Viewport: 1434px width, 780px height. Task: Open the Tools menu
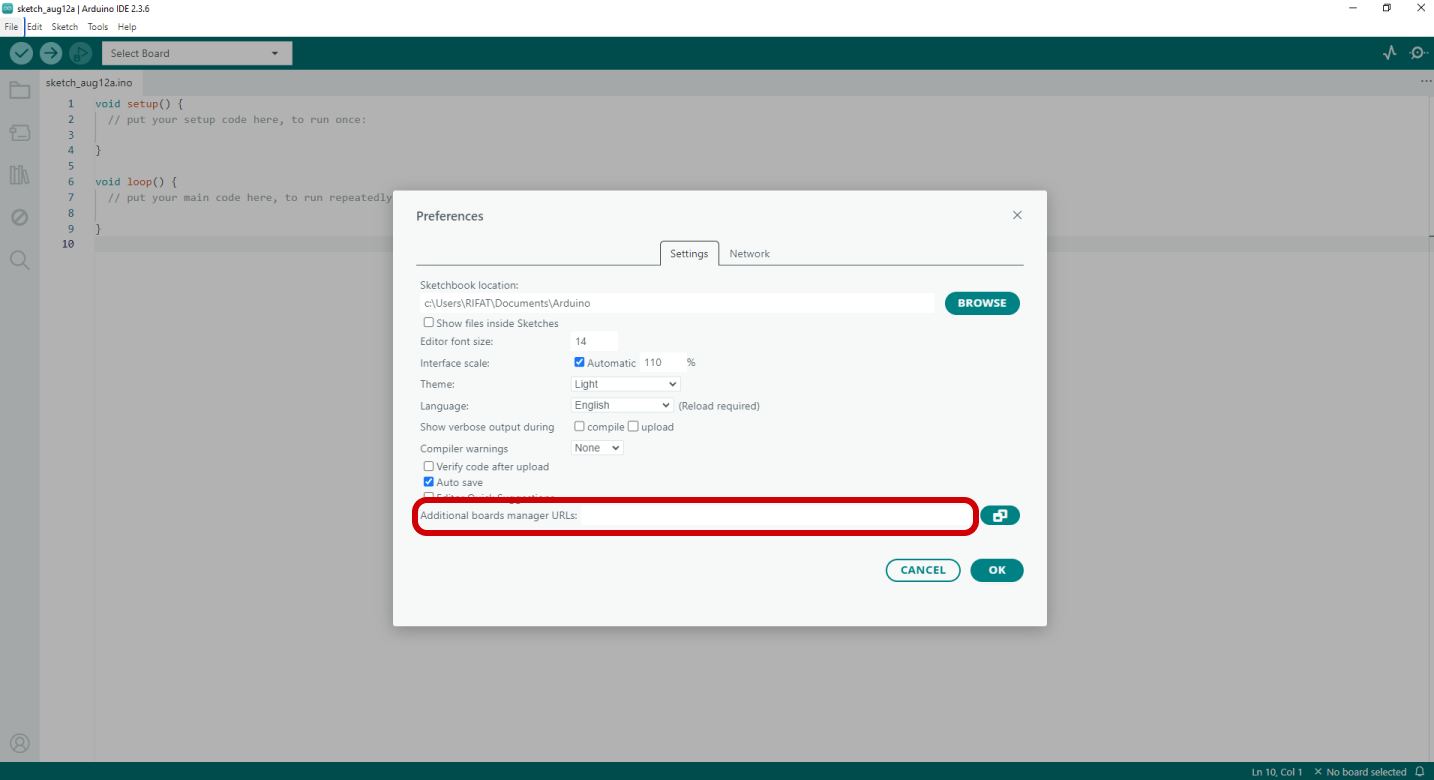pos(97,27)
